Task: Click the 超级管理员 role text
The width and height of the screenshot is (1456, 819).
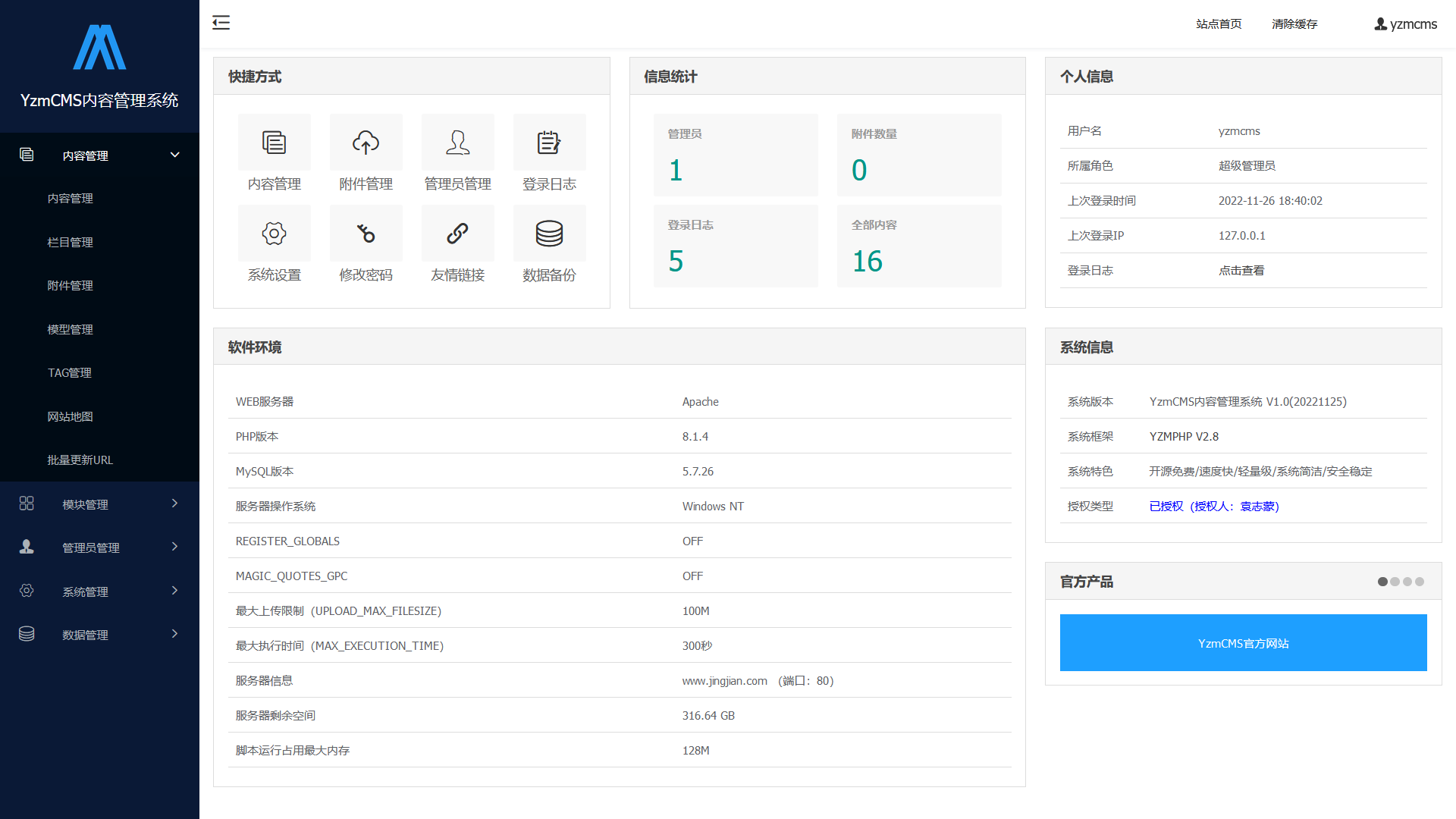Action: 1247,166
